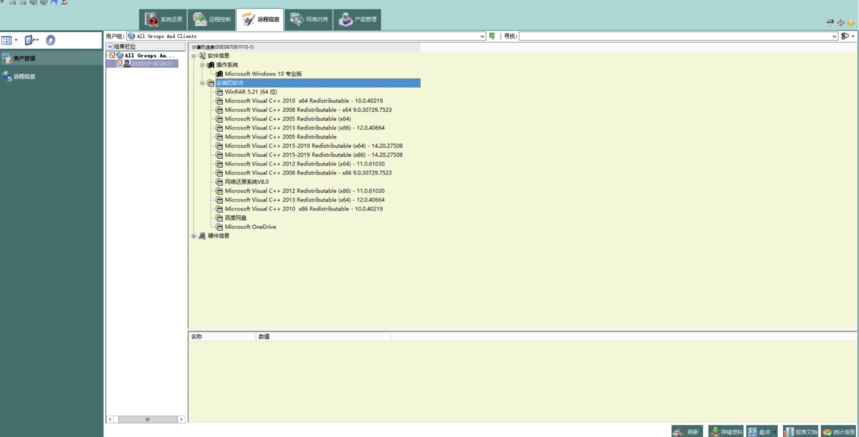The height and width of the screenshot is (437, 859).
Task: Open the 系统还原 tab
Action: point(163,20)
